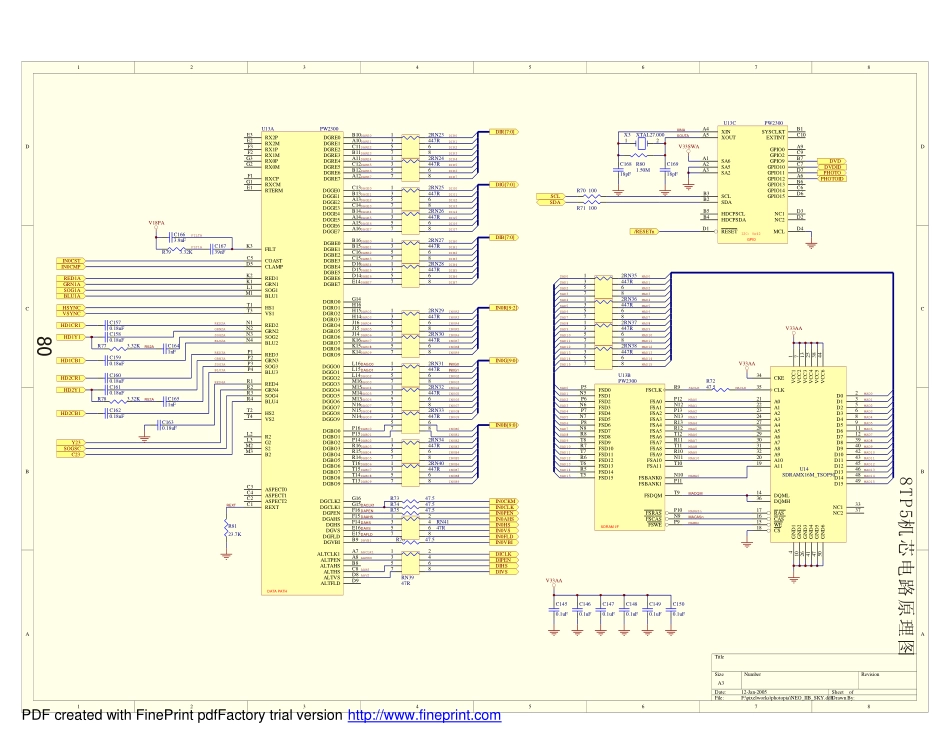
Task: Open the fineprint.com link in the footer
Action: tap(423, 716)
